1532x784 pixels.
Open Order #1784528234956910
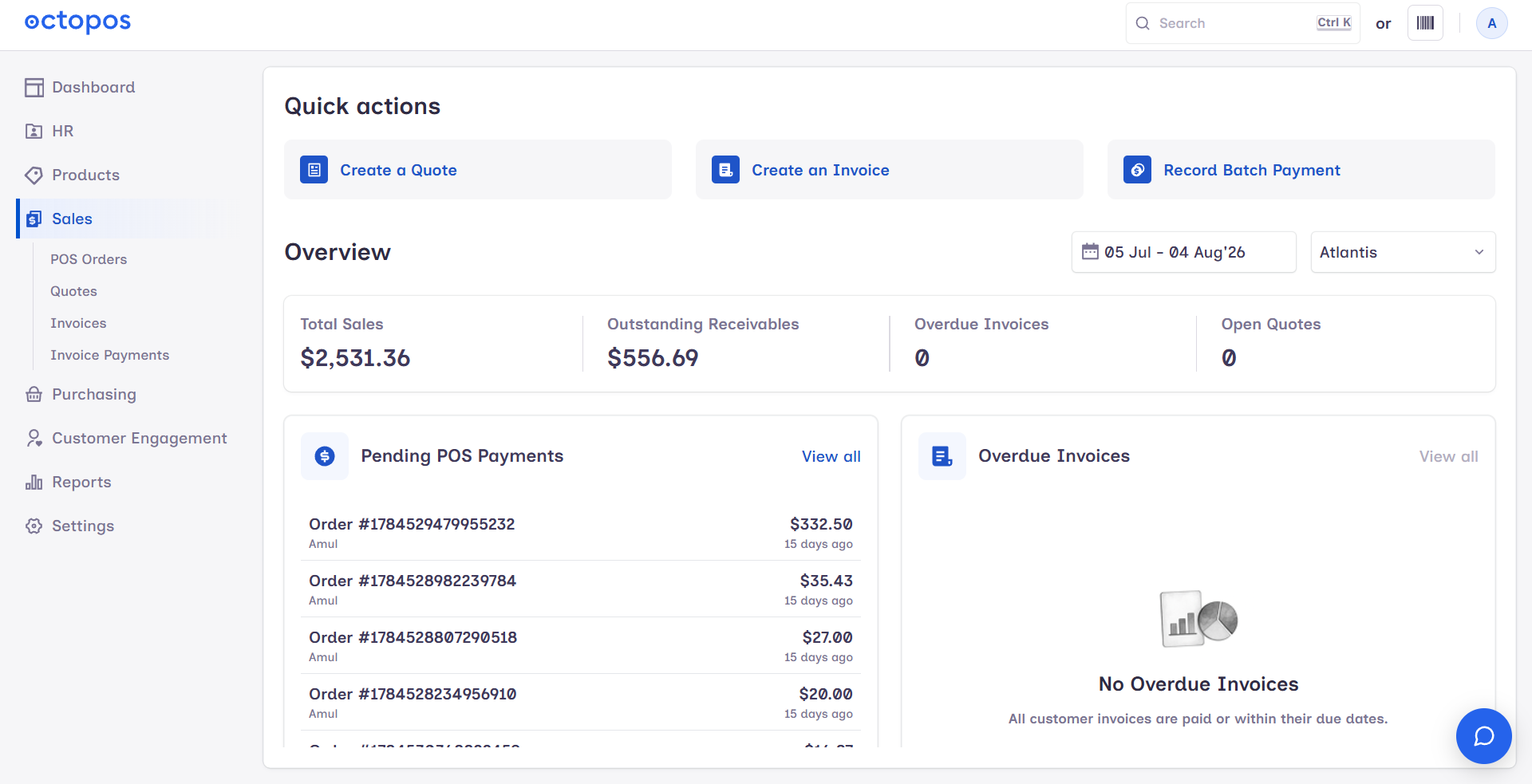[581, 703]
